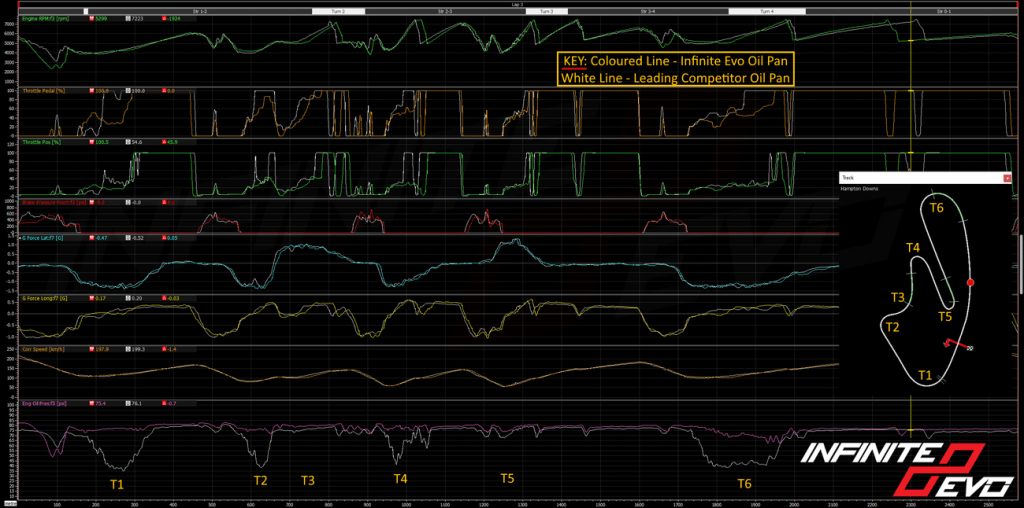Click the red start/finish flag marker on track map
Screen dimensions: 1024x508
point(956,346)
